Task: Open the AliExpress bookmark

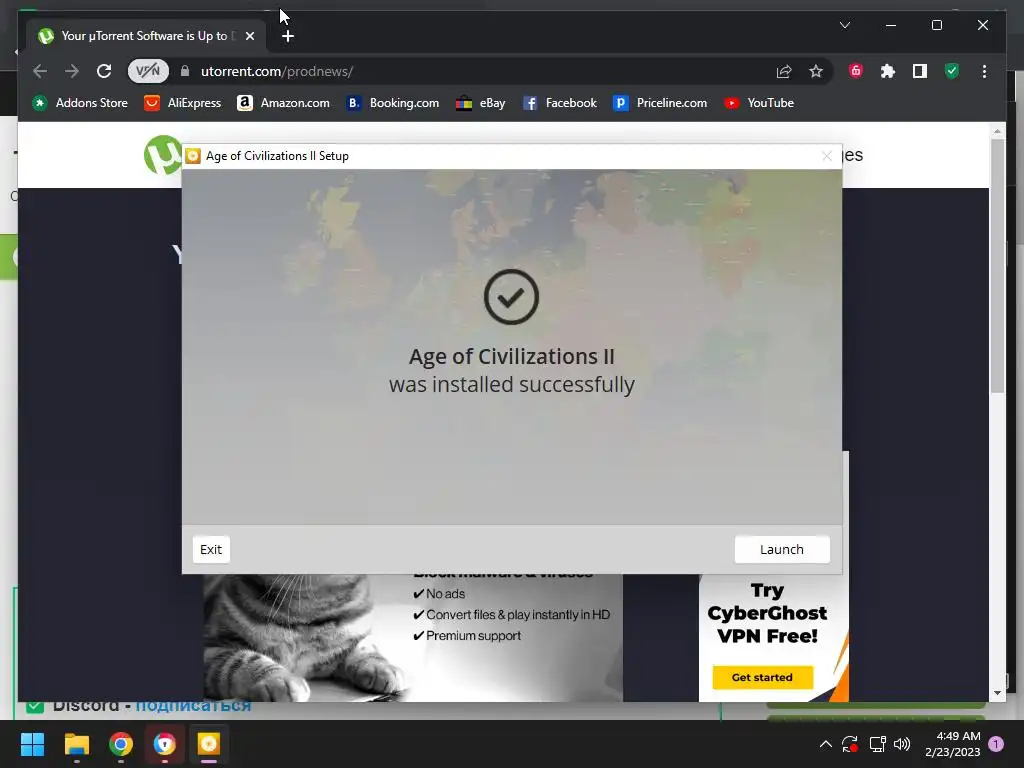Action: [183, 103]
